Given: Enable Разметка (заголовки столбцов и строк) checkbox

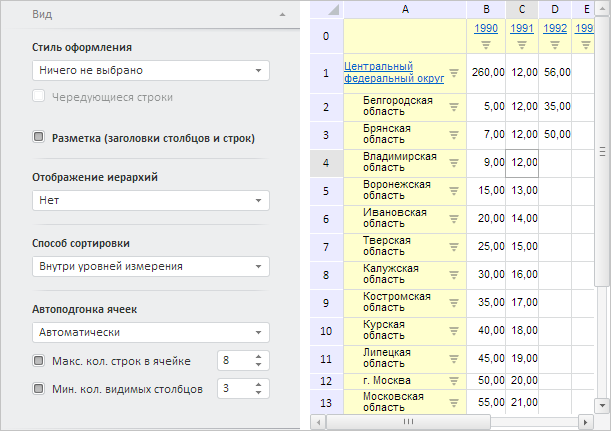Looking at the screenshot, I should point(39,138).
